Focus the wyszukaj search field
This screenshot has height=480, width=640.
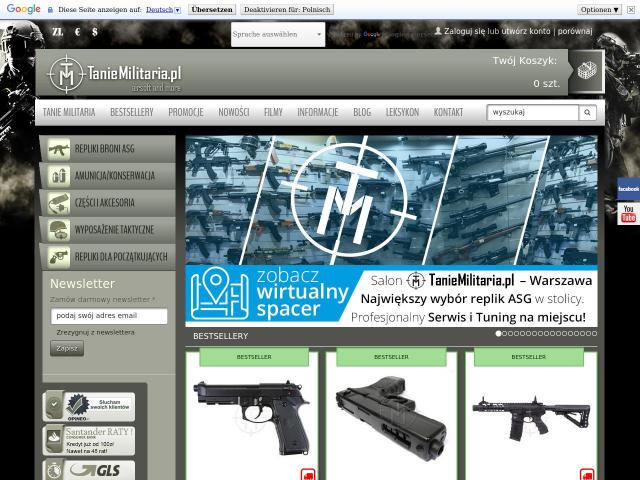point(533,112)
